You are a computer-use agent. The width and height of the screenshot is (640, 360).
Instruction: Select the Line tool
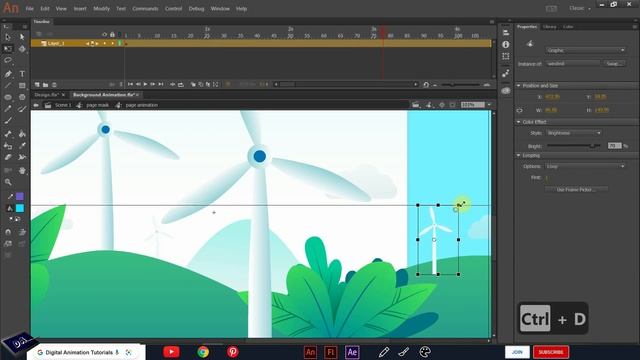click(8, 86)
